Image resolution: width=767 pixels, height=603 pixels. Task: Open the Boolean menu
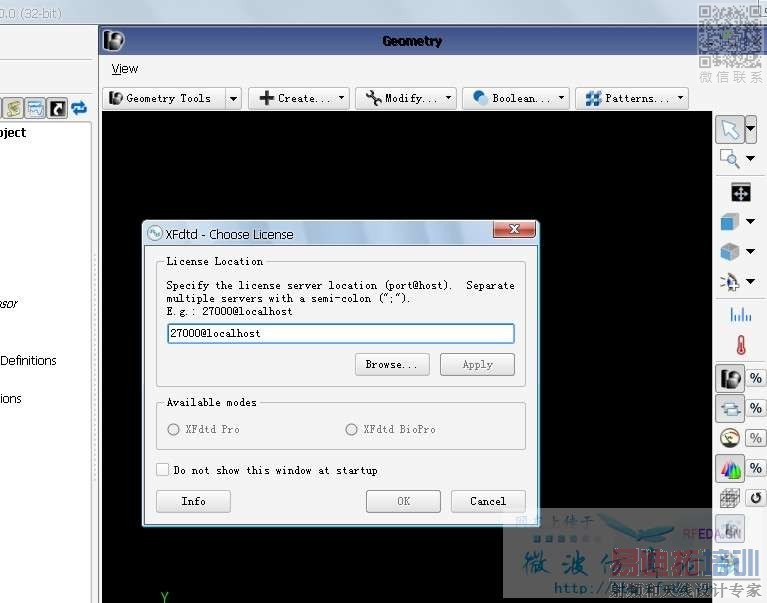(x=516, y=98)
